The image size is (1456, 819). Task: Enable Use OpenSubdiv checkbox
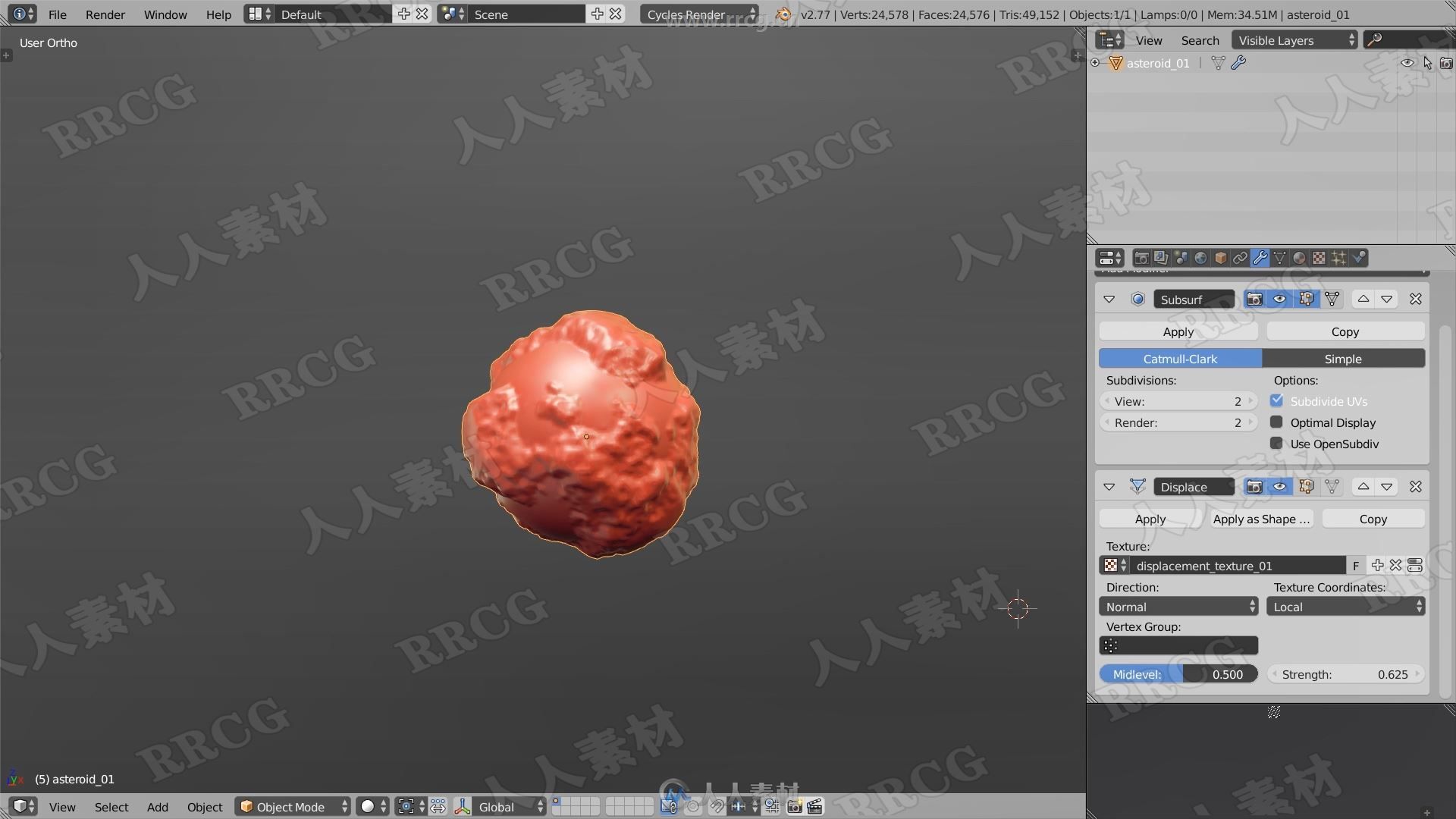tap(1276, 444)
